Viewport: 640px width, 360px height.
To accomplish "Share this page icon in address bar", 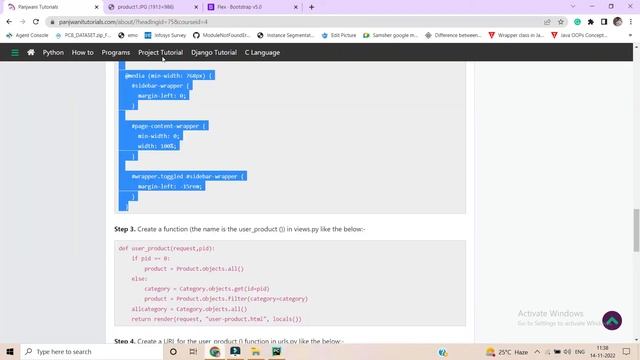I will [x=547, y=22].
